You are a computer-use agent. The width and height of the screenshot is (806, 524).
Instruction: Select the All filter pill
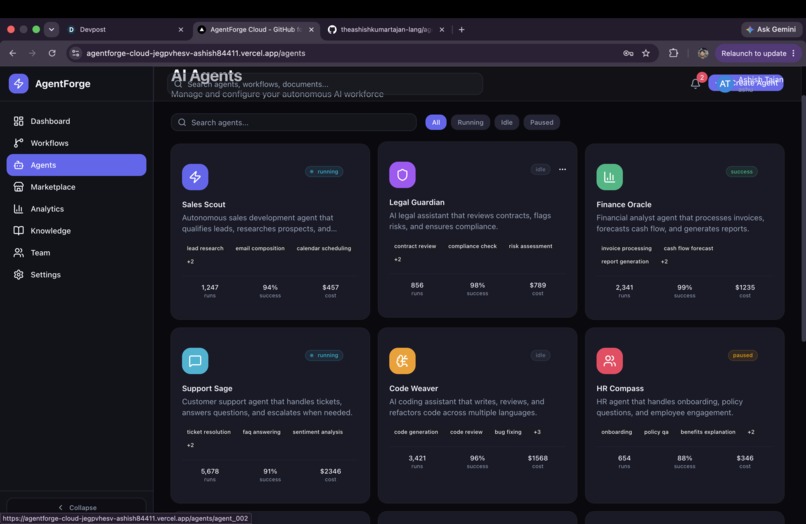tap(436, 122)
